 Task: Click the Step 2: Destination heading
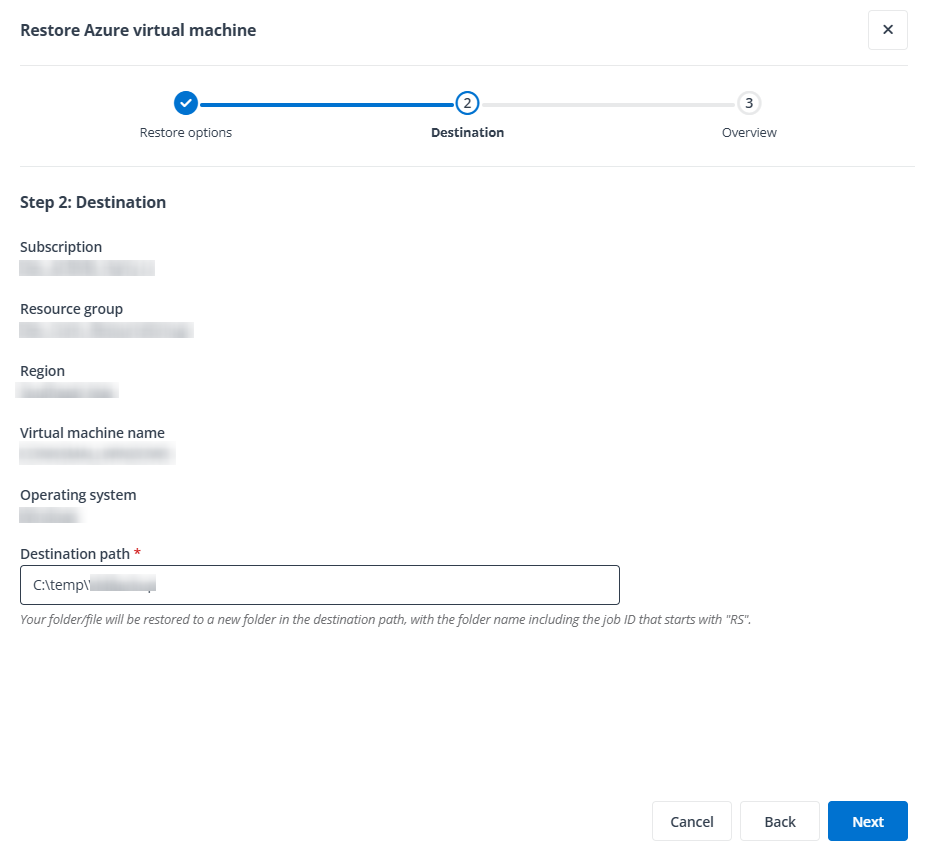click(x=93, y=202)
